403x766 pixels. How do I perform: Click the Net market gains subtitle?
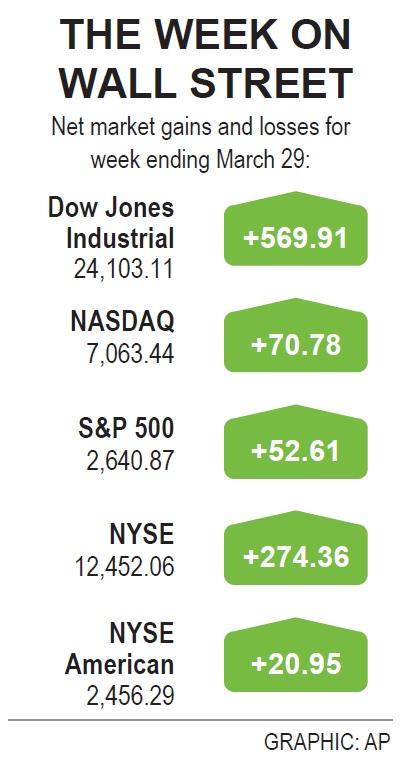(201, 128)
